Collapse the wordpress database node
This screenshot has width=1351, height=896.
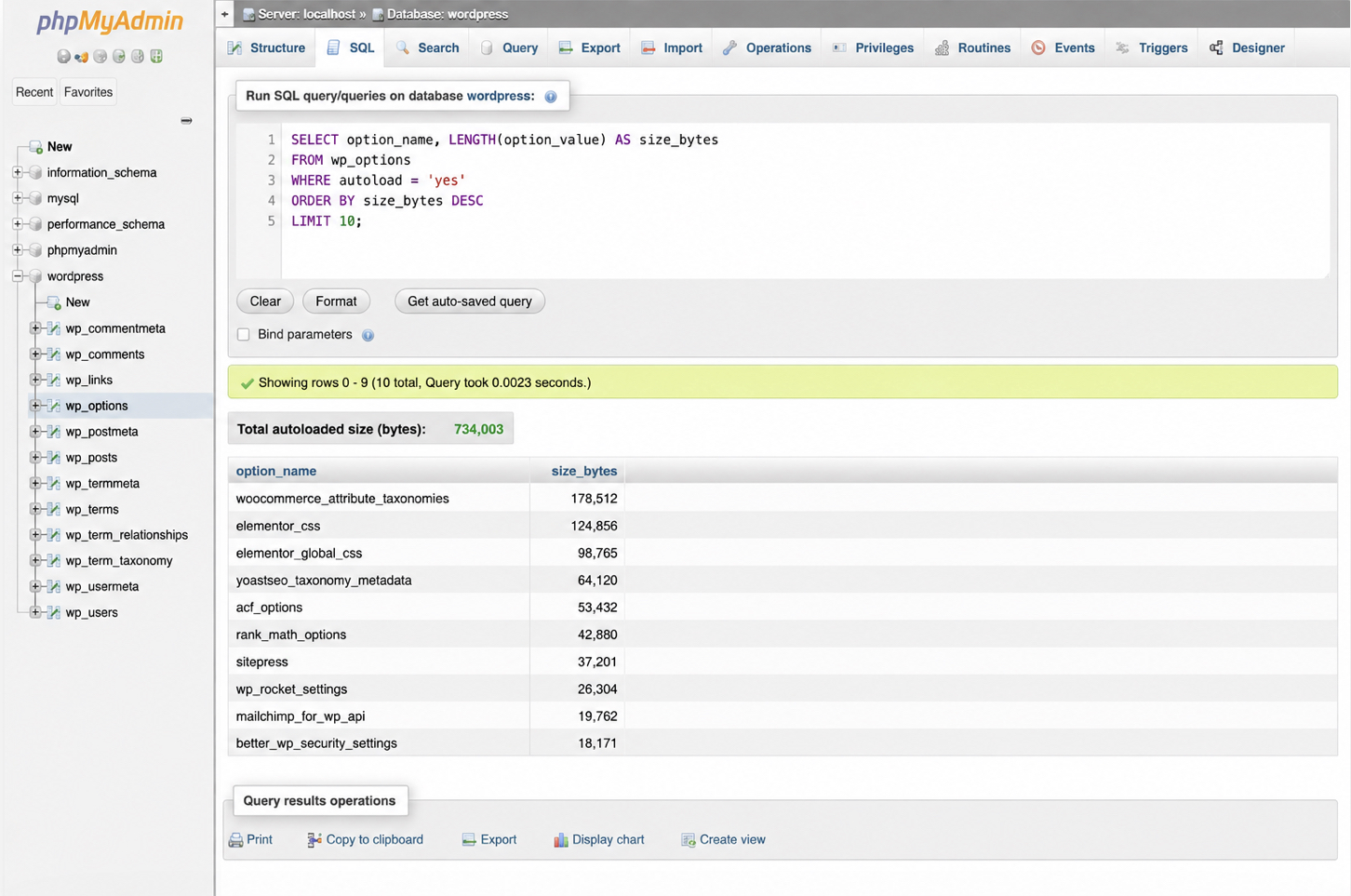pos(18,276)
